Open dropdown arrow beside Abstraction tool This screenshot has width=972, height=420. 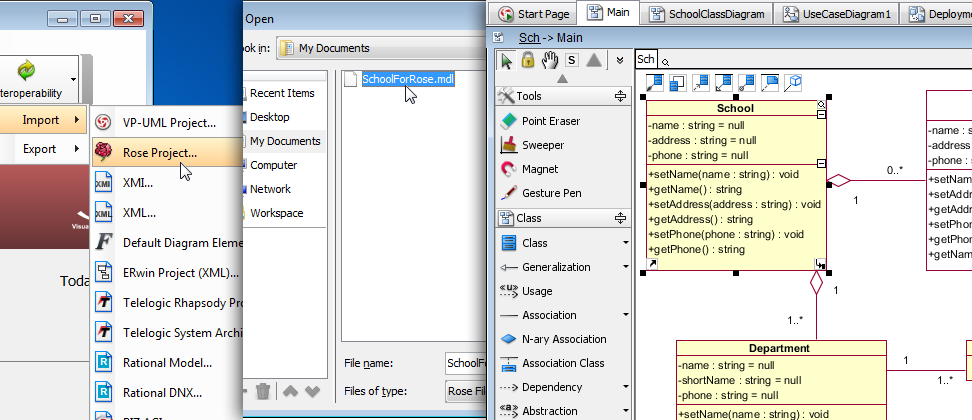pos(625,411)
